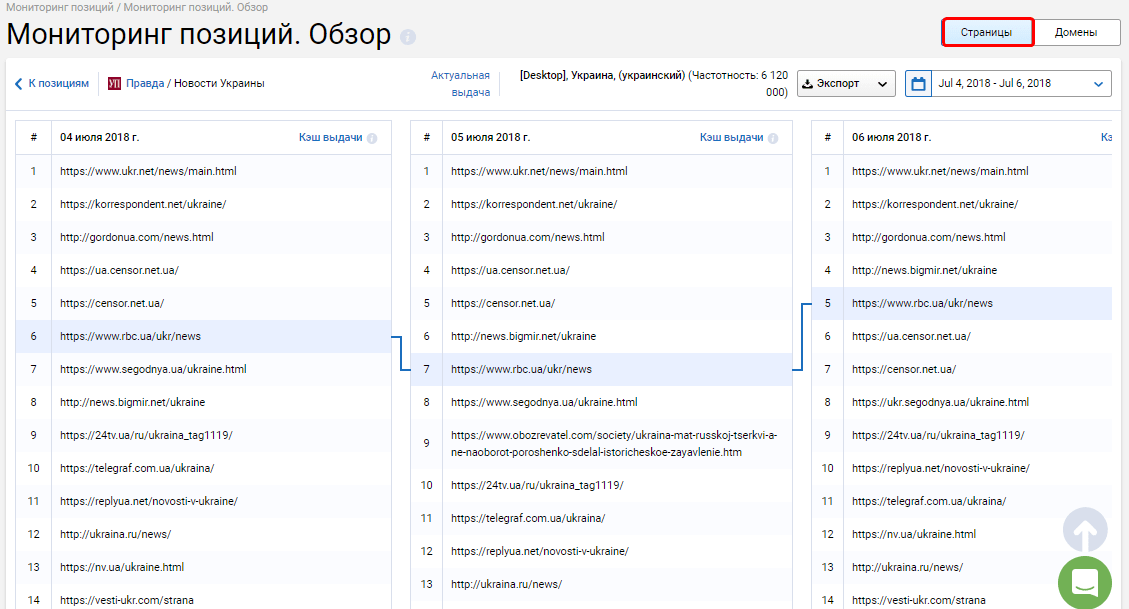
Task: Click the info icon beside the page title
Action: pyautogui.click(x=408, y=37)
